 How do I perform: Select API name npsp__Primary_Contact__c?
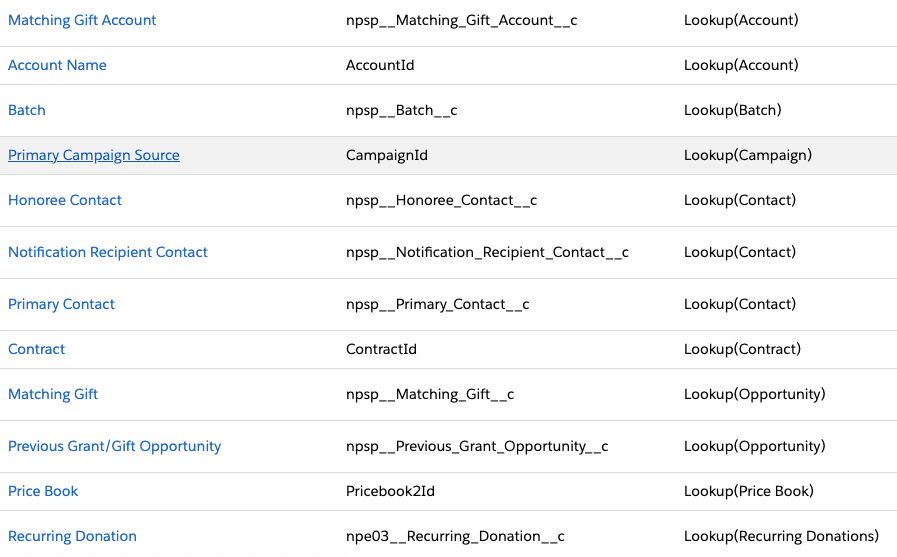pyautogui.click(x=438, y=305)
